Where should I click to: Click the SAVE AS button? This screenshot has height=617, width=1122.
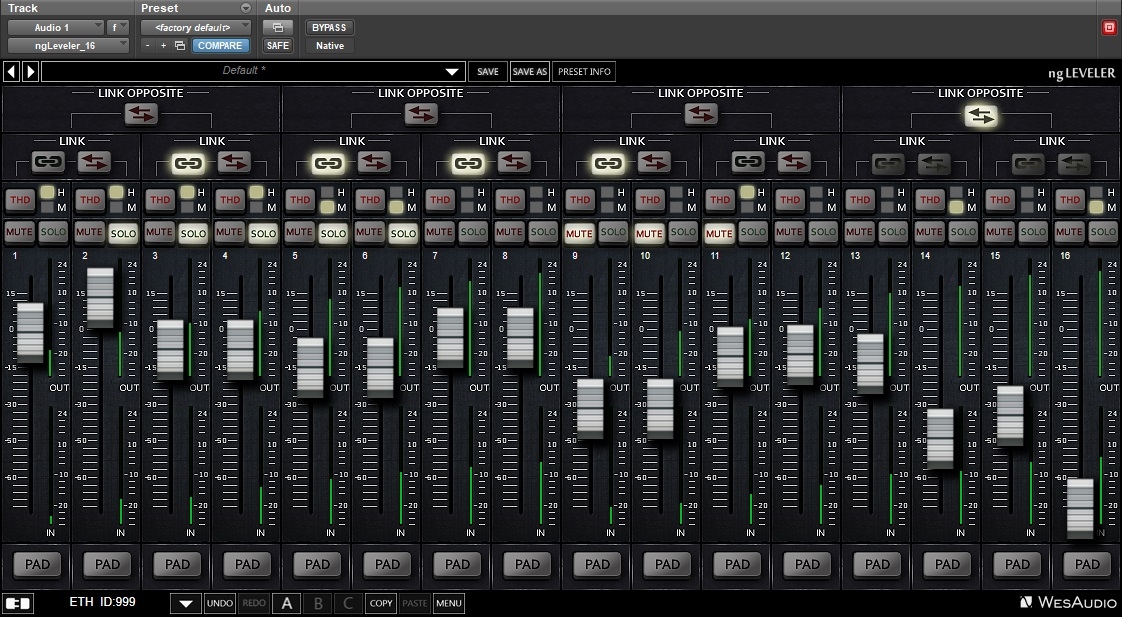click(x=529, y=72)
